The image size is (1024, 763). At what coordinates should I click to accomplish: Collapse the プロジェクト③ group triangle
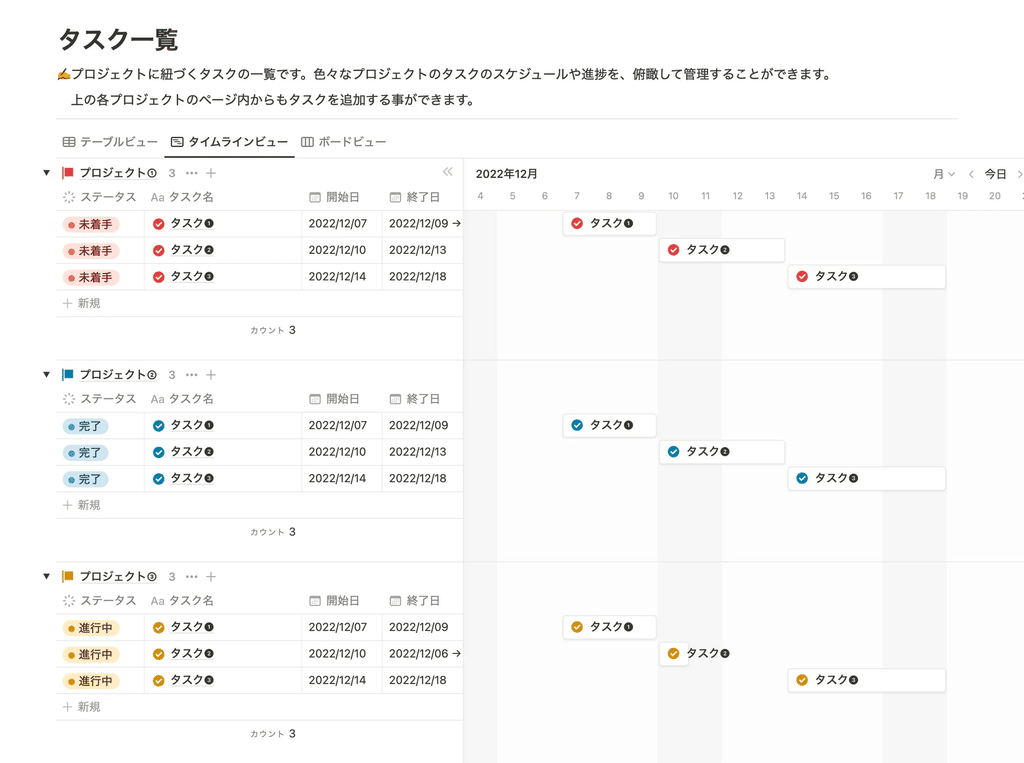46,577
